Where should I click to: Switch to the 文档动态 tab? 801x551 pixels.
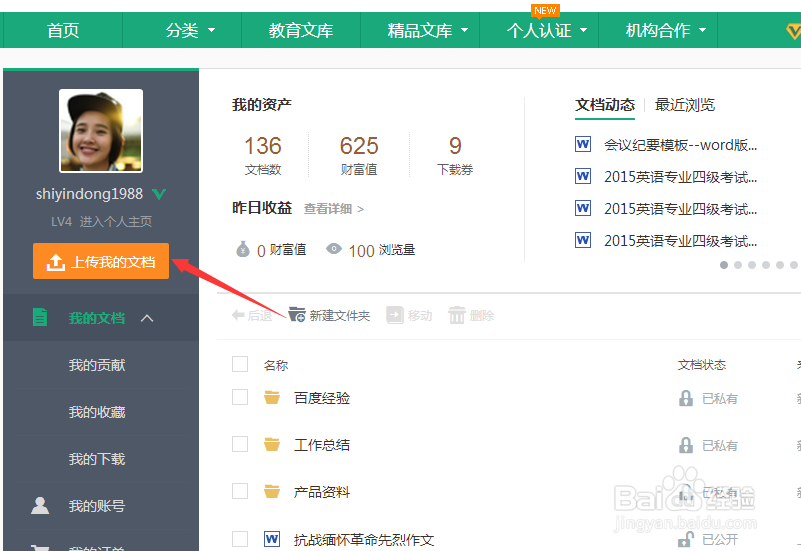pyautogui.click(x=605, y=105)
